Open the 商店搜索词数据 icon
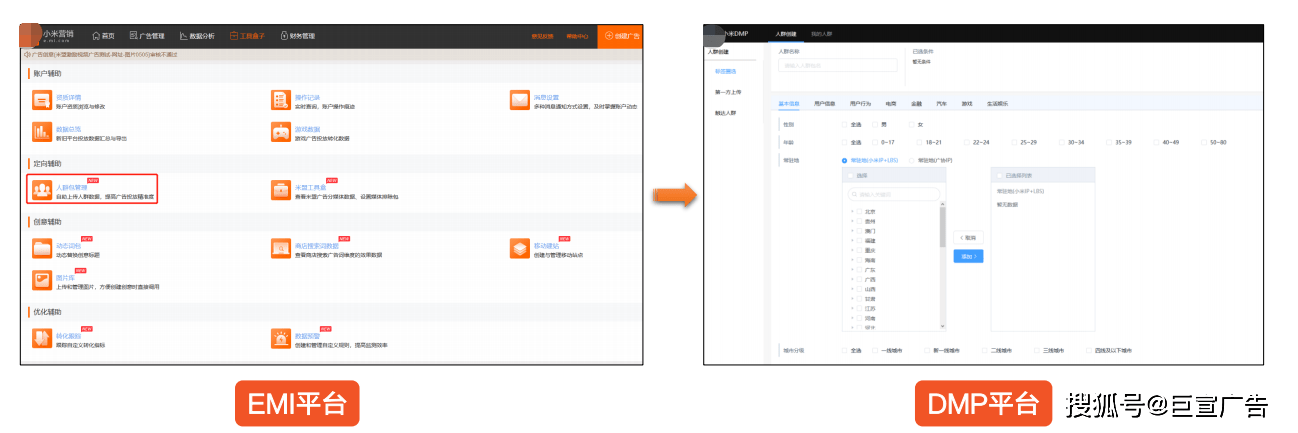1298x433 pixels. [279, 248]
